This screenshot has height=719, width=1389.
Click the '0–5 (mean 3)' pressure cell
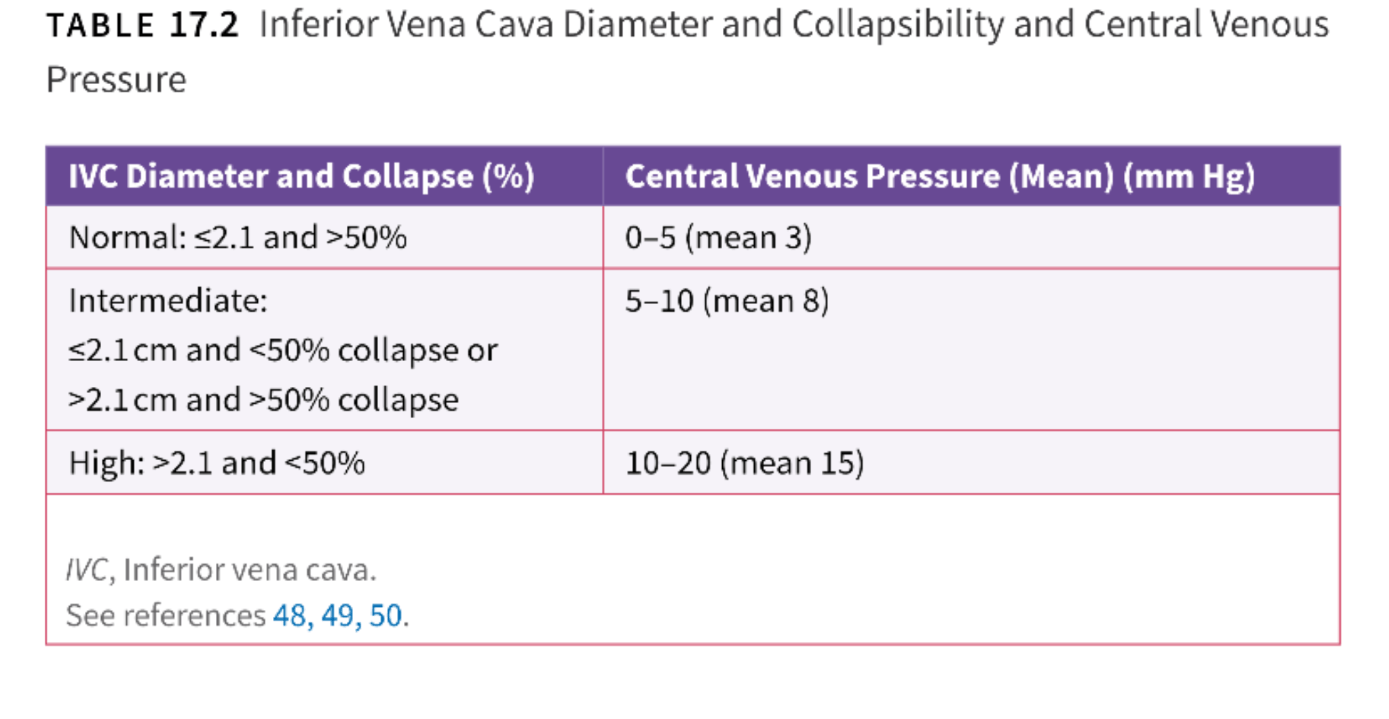tap(718, 238)
